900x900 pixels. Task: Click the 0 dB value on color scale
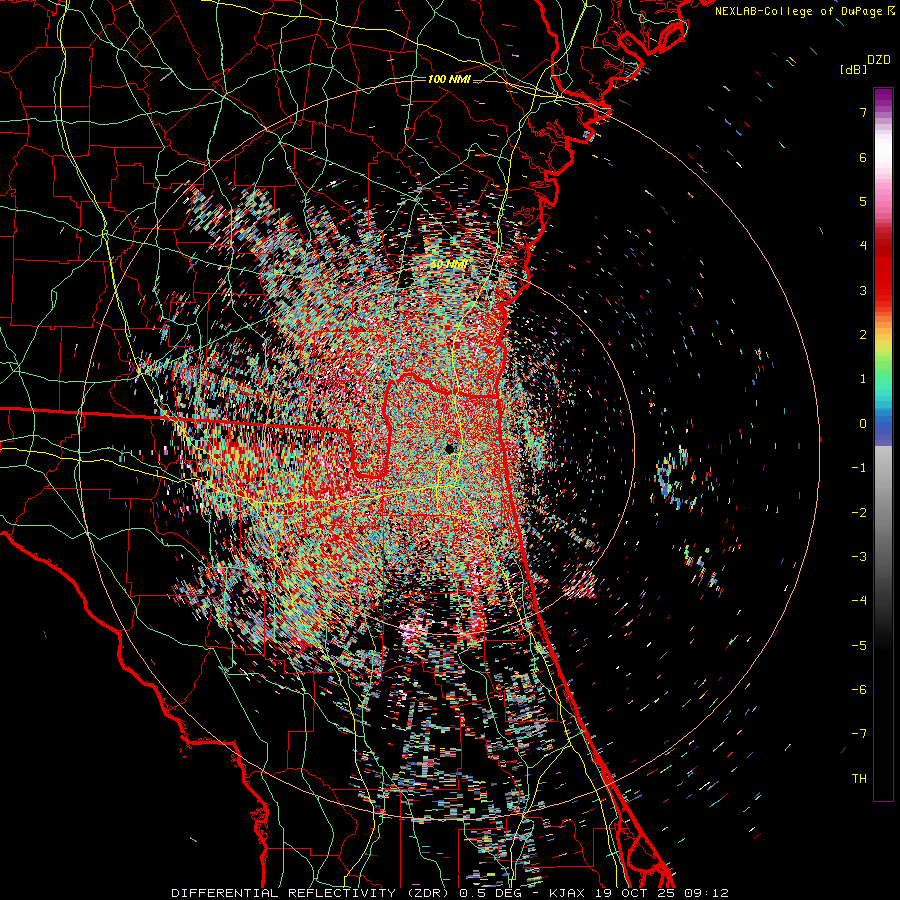[x=863, y=424]
